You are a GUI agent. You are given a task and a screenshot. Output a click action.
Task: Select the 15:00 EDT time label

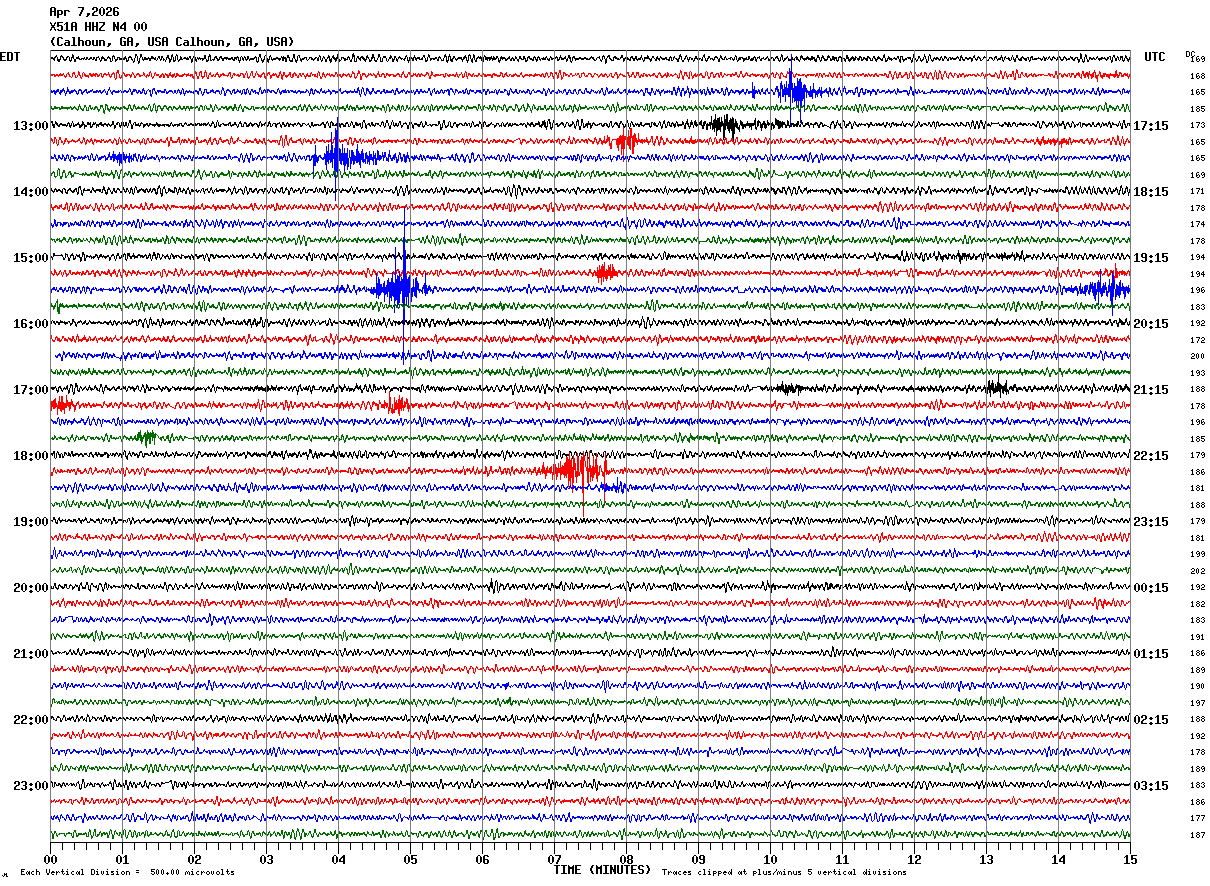[x=31, y=258]
